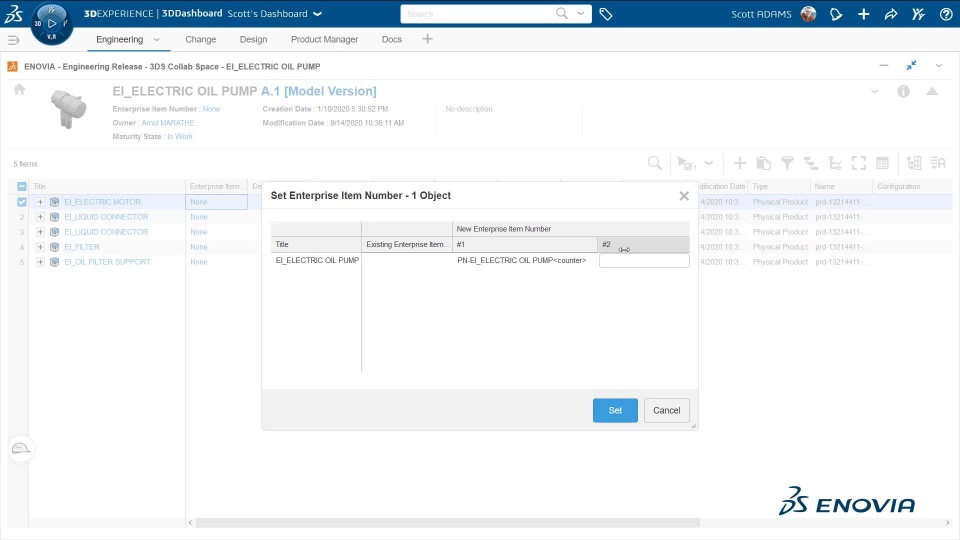Click scrollbar right arrow
960x540 pixels.
coord(947,523)
